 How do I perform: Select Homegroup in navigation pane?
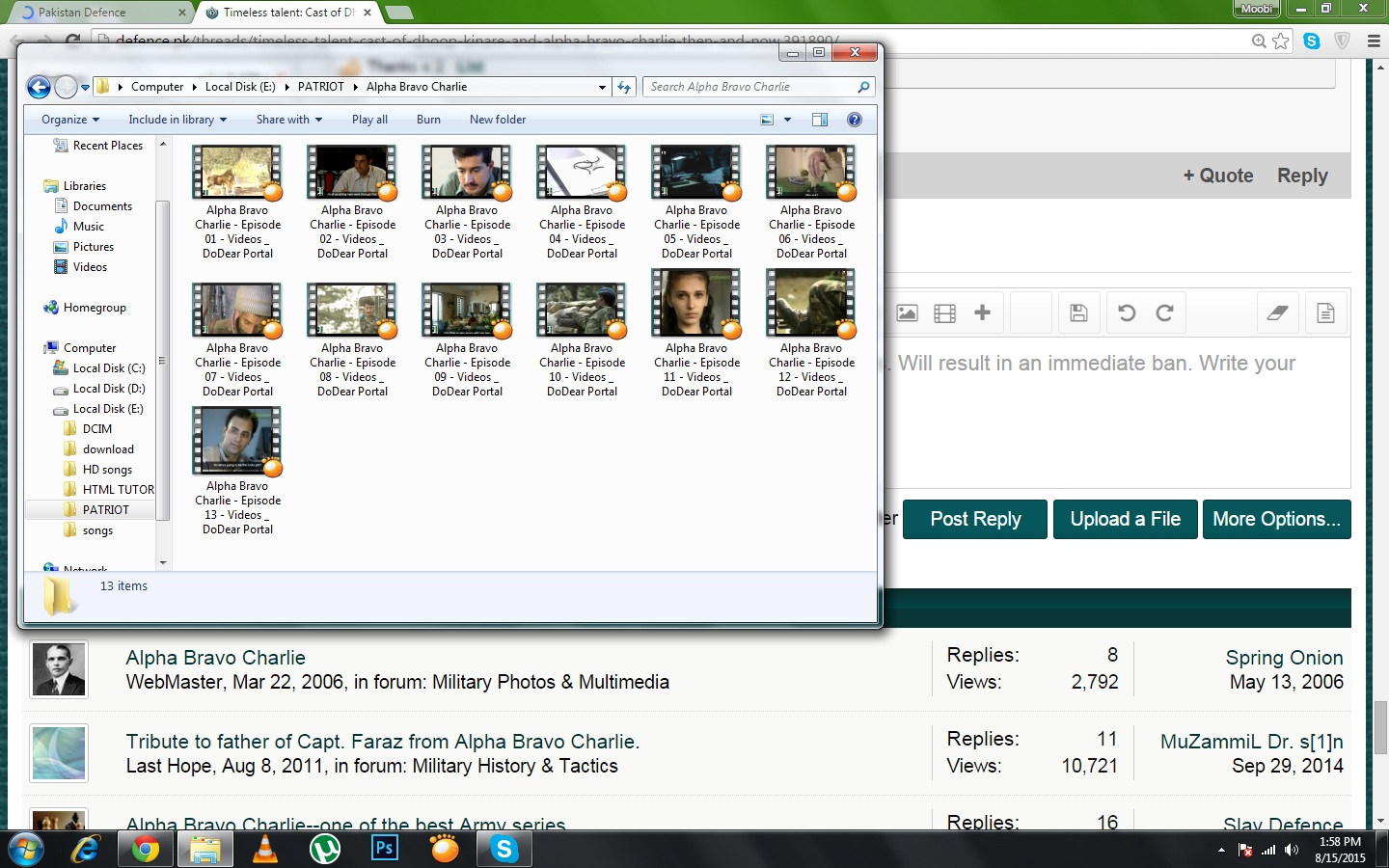85,308
